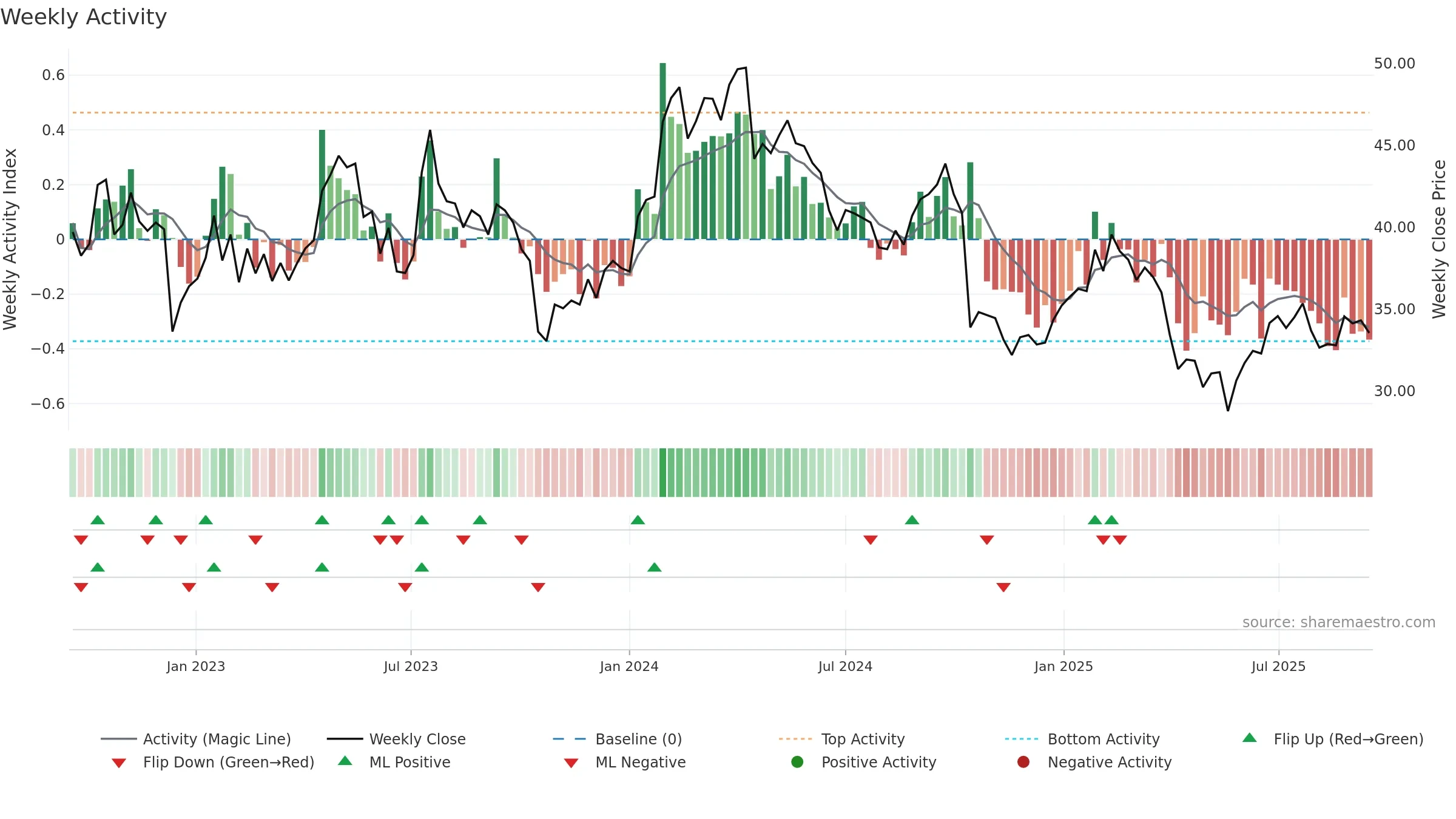Click the weekly close line's peak in spring 2024
The image size is (1456, 819).
[x=746, y=68]
